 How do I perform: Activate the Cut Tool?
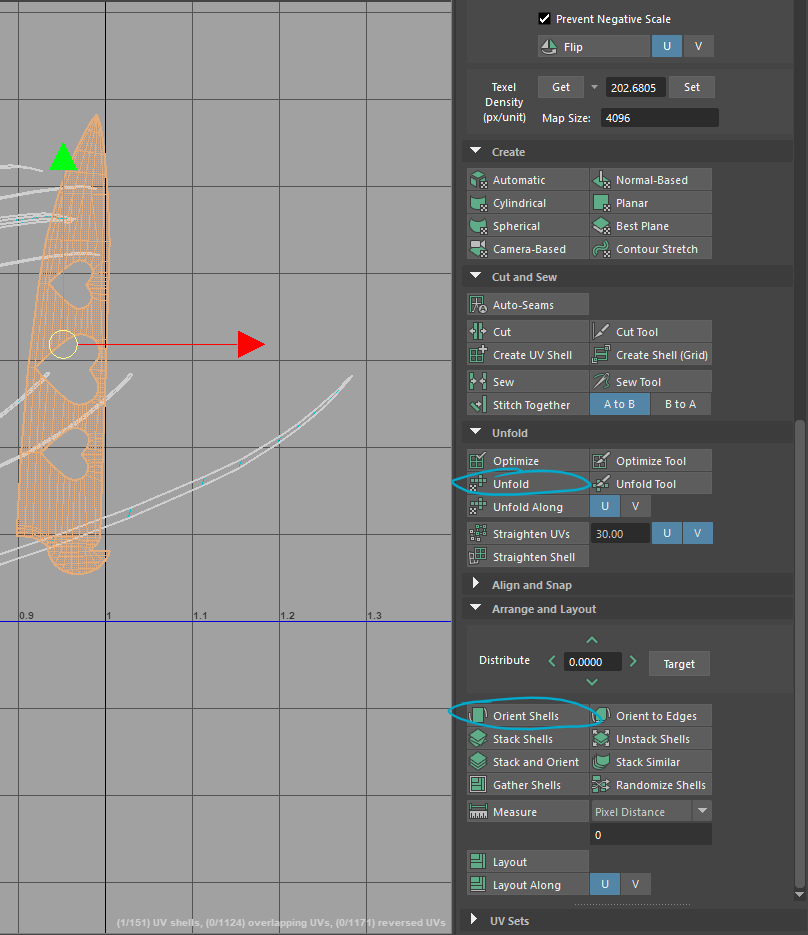(651, 332)
